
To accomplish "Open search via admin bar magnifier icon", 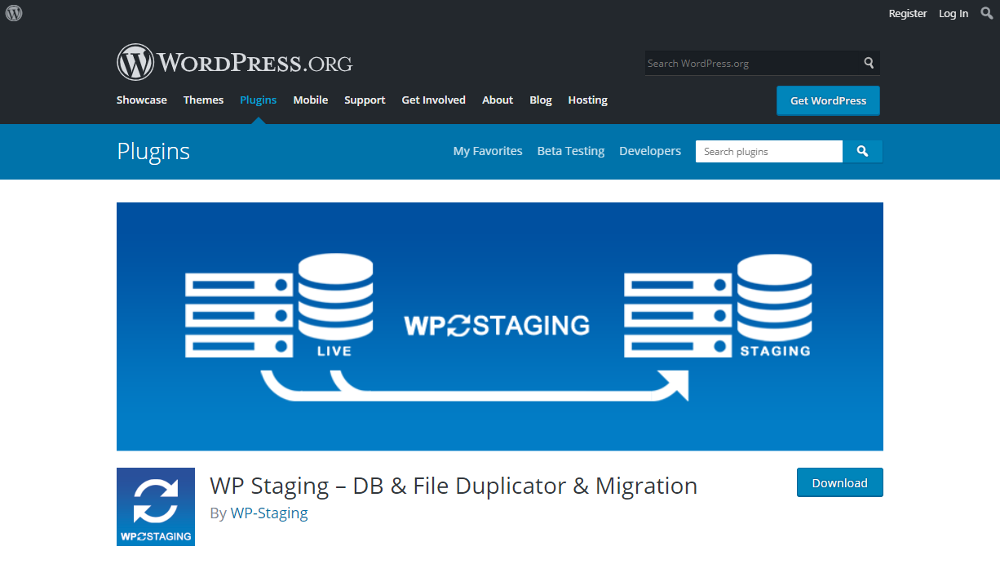I will click(x=987, y=13).
